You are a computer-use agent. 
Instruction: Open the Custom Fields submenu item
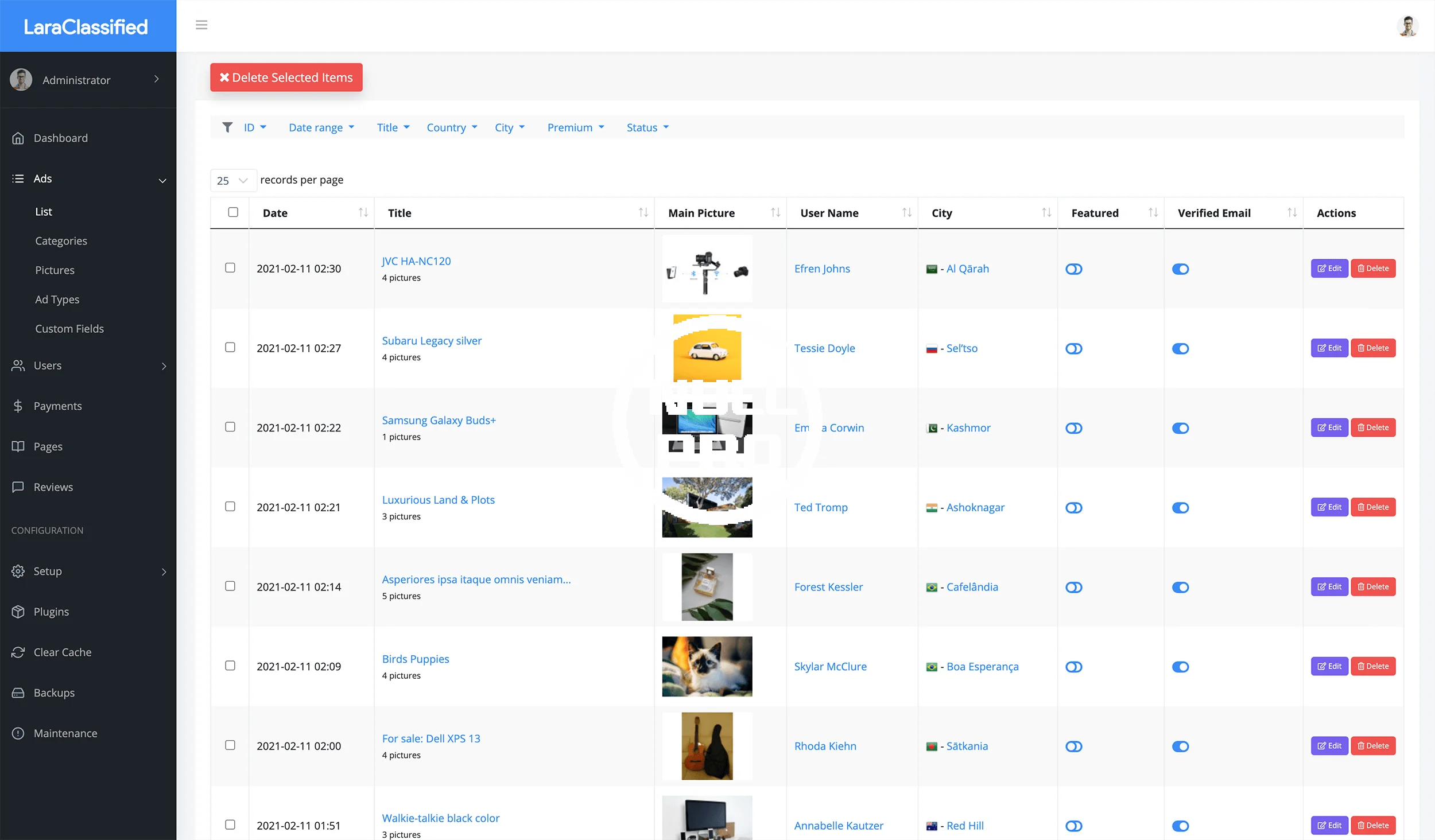point(69,329)
